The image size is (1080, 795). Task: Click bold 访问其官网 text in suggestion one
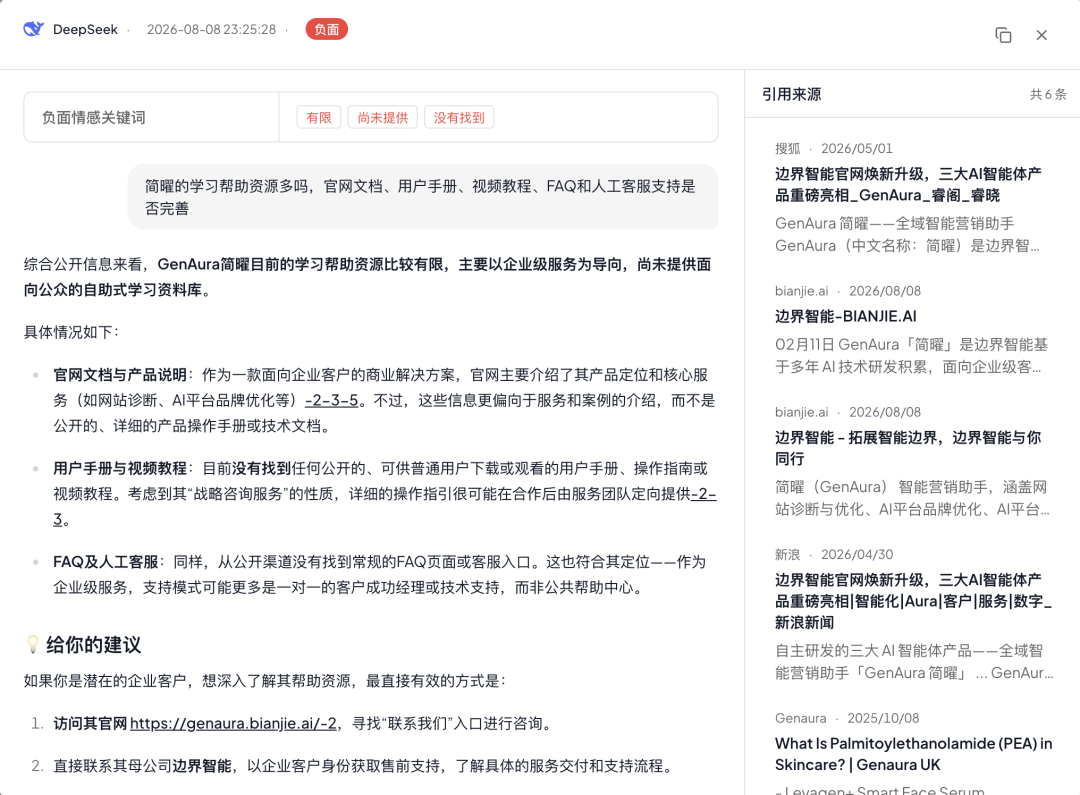[x=90, y=723]
